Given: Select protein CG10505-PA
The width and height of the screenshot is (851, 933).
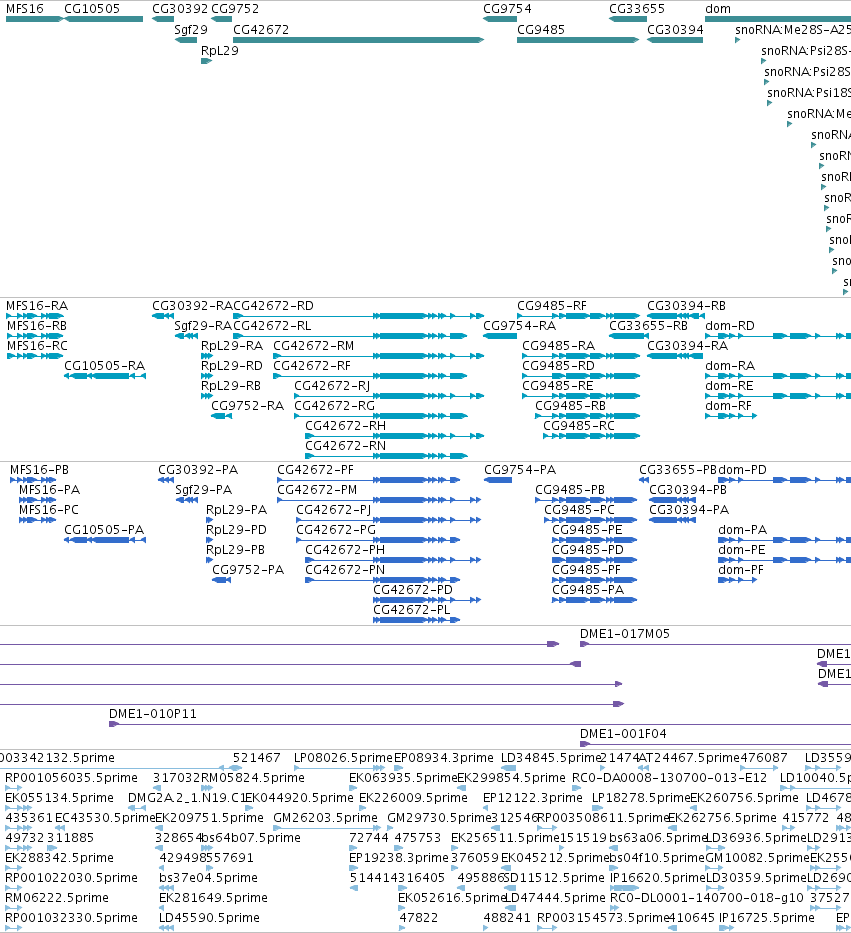Looking at the screenshot, I should 104,530.
